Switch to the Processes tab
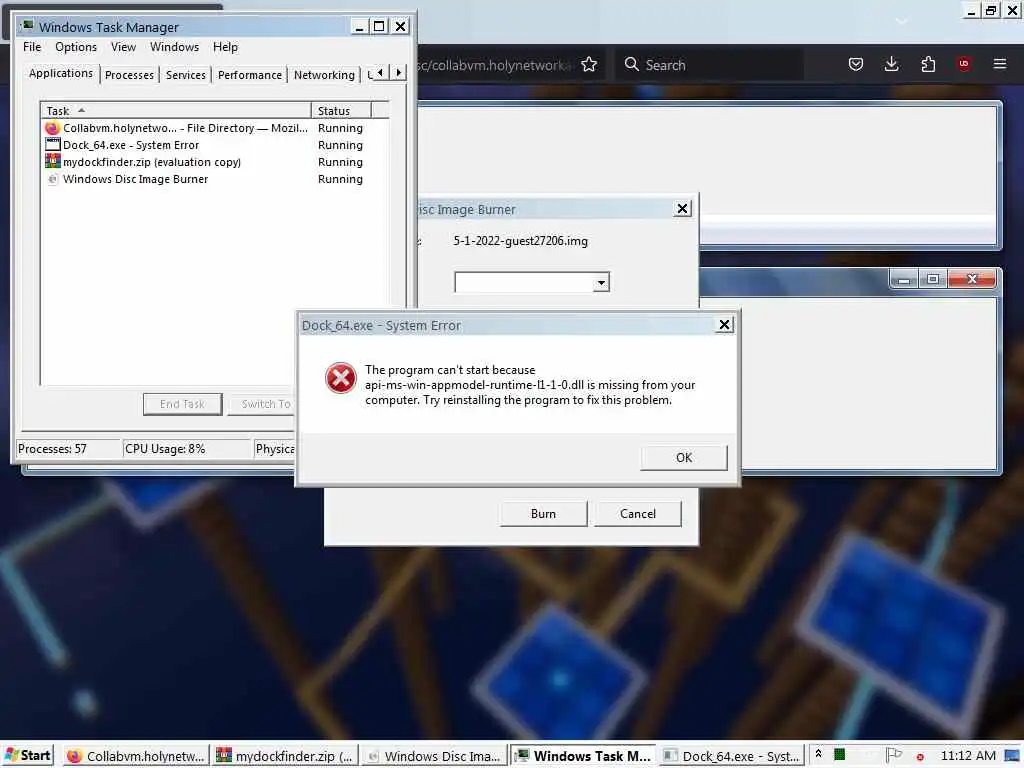The width and height of the screenshot is (1024, 768). pos(129,75)
